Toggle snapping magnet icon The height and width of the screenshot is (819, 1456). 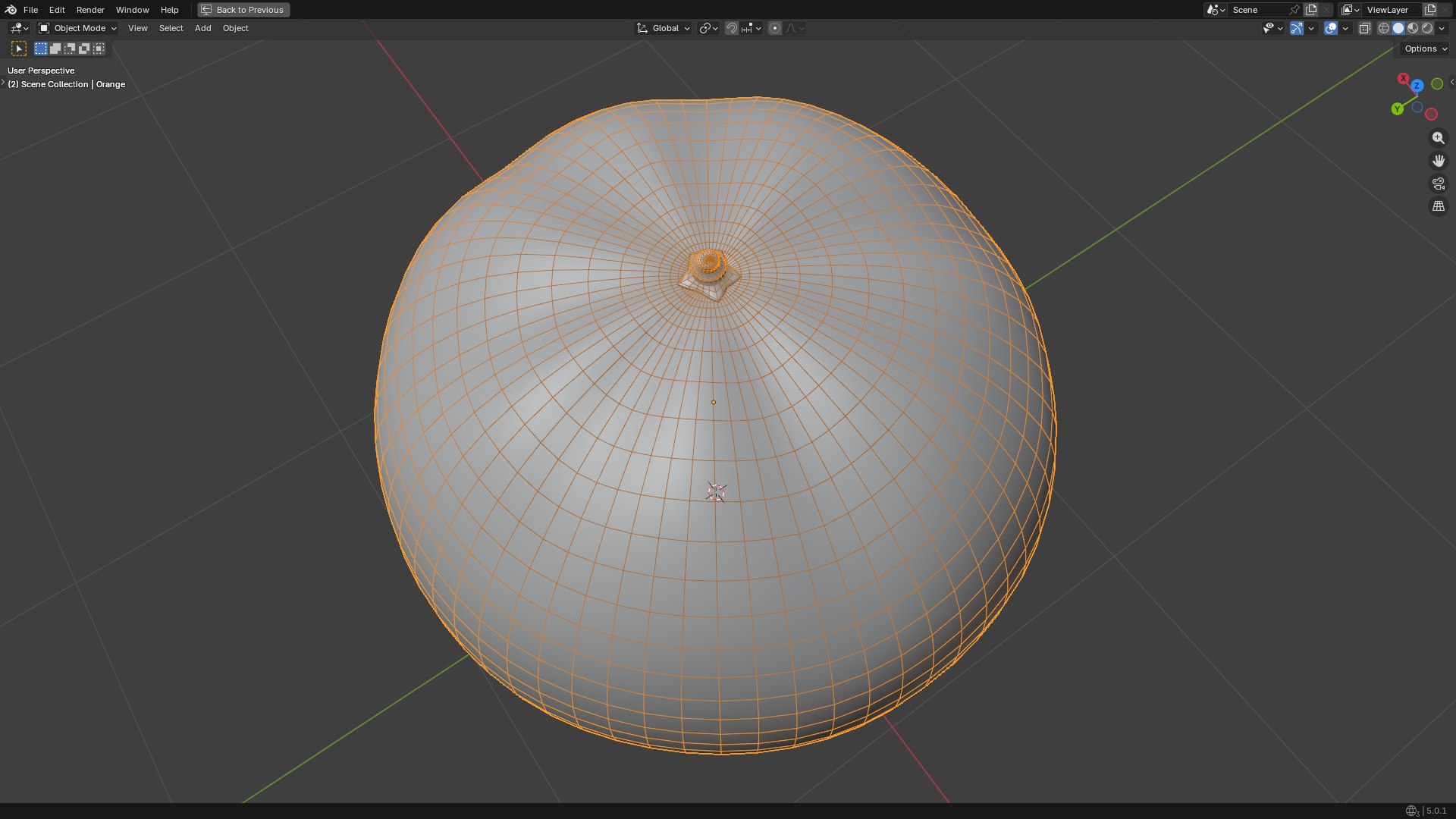coord(732,28)
